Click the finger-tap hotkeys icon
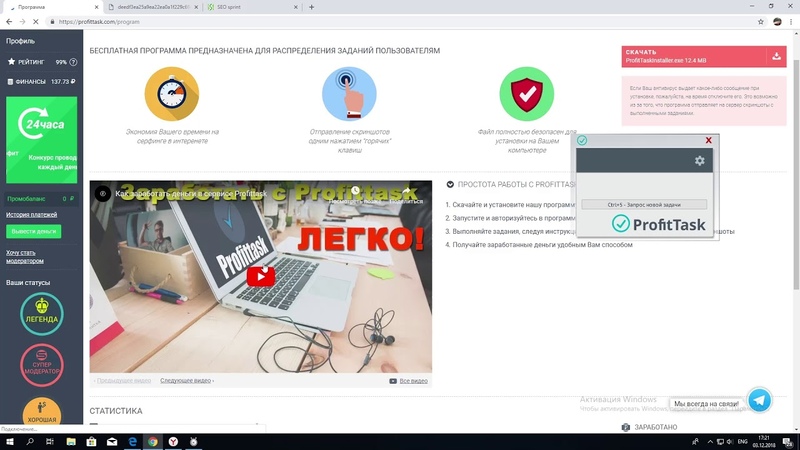The width and height of the screenshot is (800, 450). pos(349,94)
